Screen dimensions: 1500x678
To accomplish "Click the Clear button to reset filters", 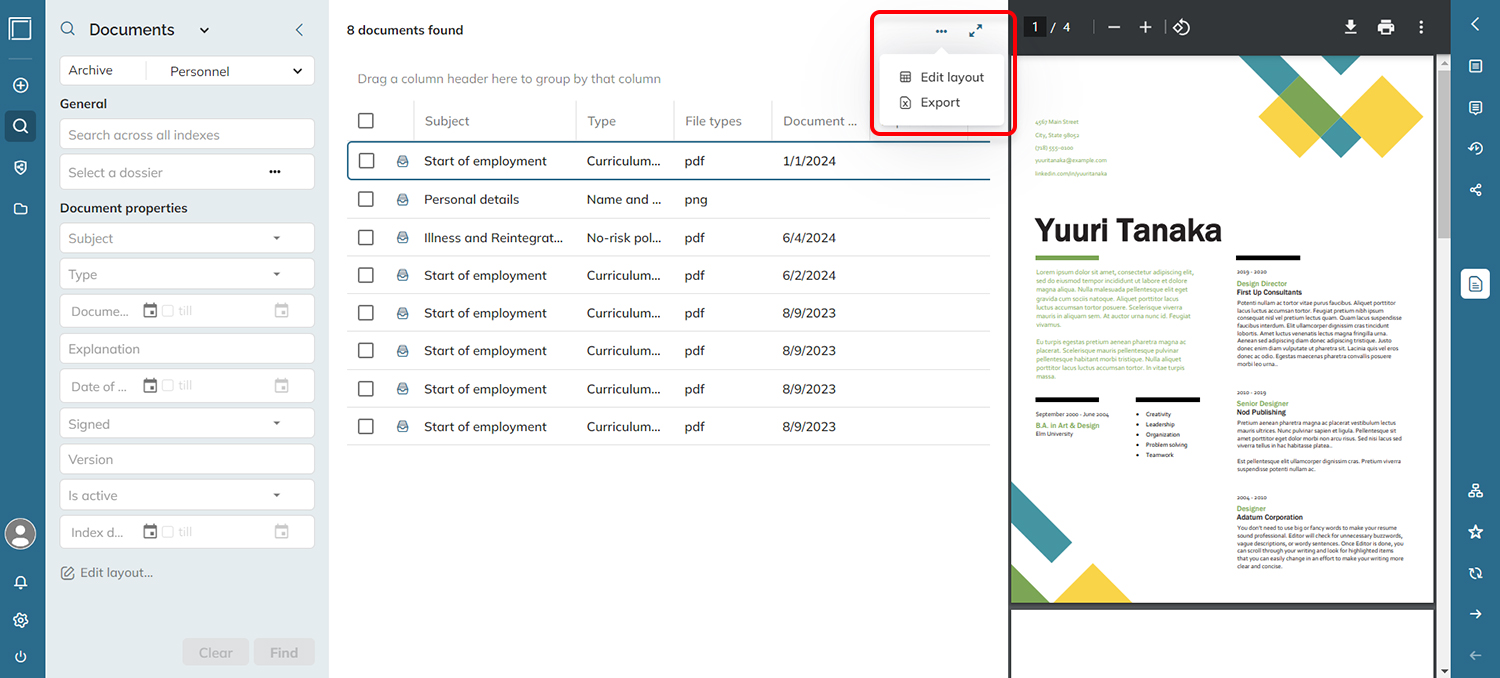I will 215,651.
